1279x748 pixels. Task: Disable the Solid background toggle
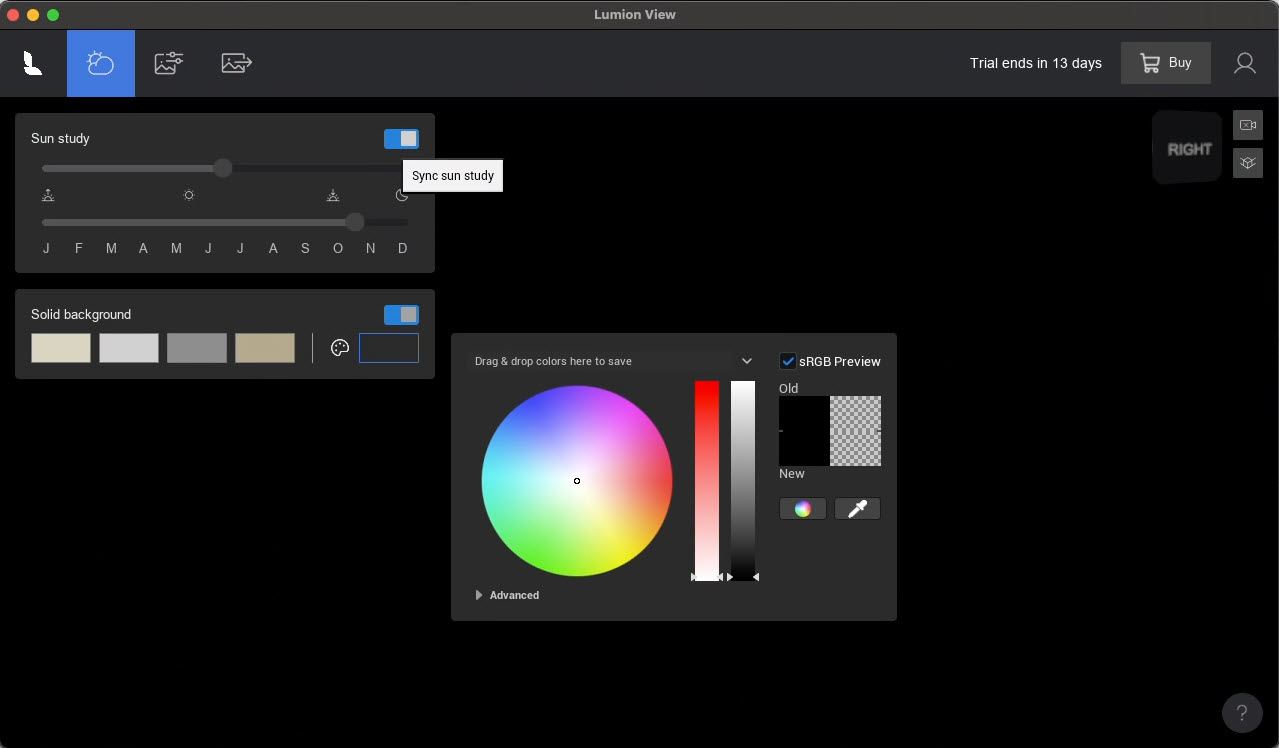(x=401, y=314)
